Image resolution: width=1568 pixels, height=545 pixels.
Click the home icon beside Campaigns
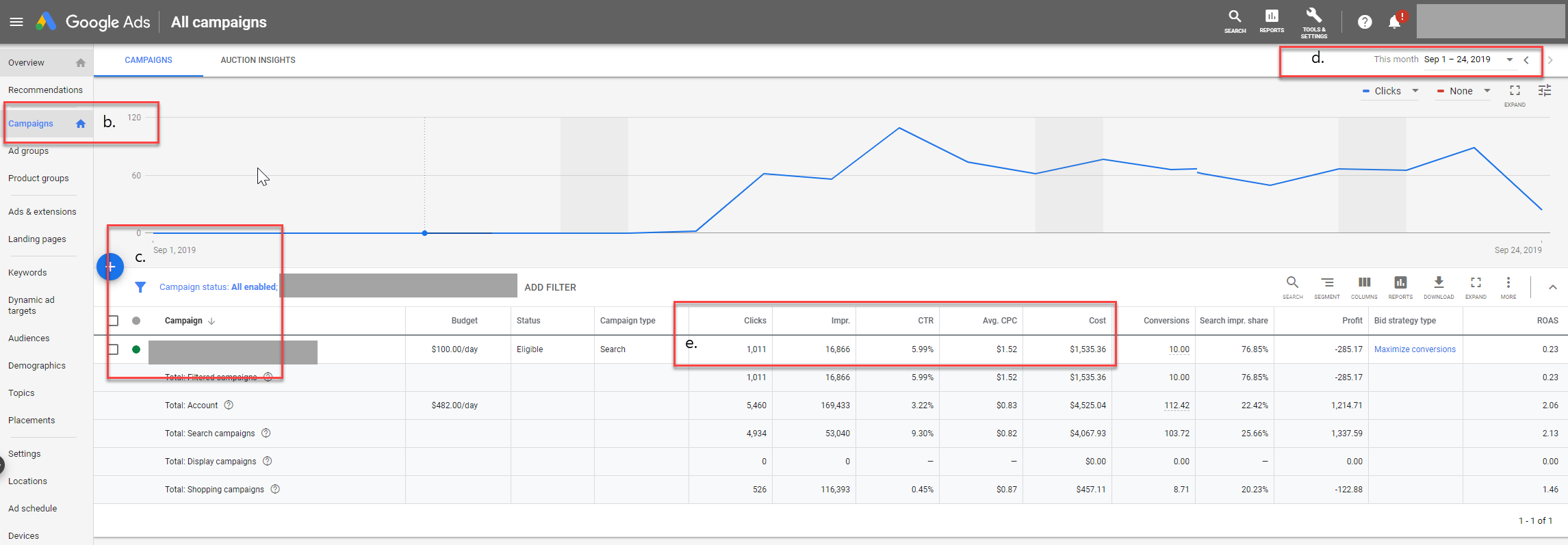[81, 124]
